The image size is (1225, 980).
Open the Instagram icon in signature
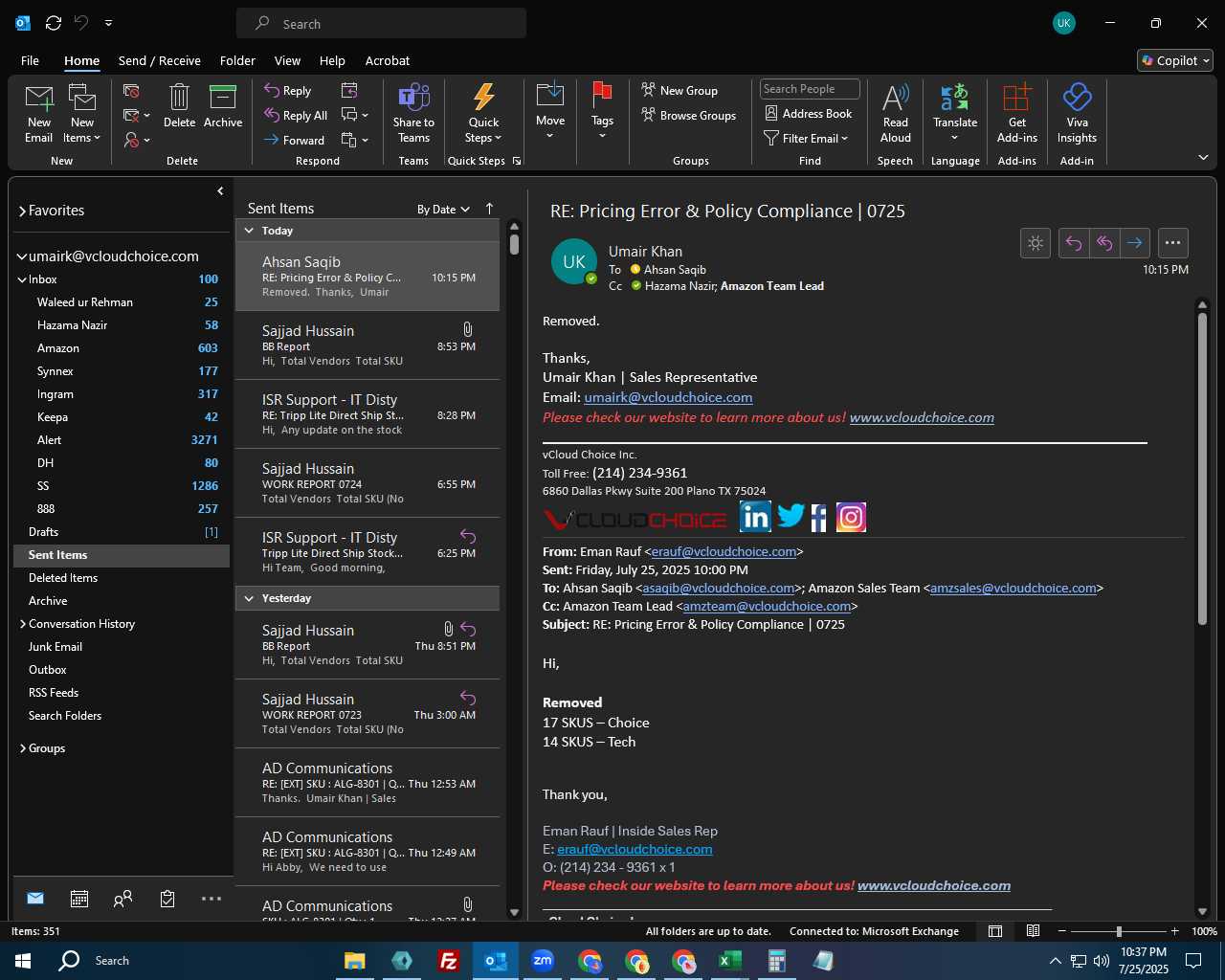pos(851,517)
